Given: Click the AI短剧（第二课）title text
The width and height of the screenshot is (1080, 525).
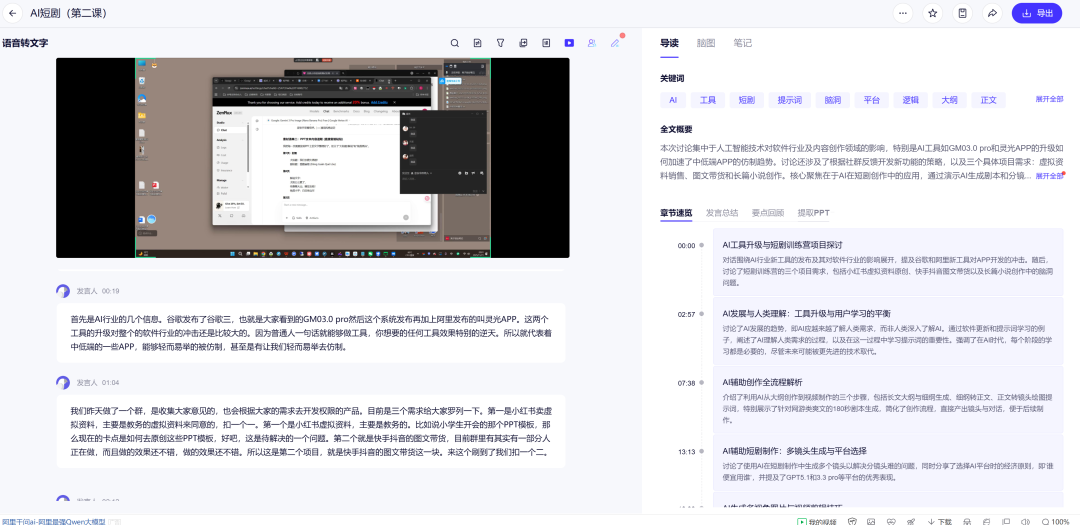Looking at the screenshot, I should 68,13.
